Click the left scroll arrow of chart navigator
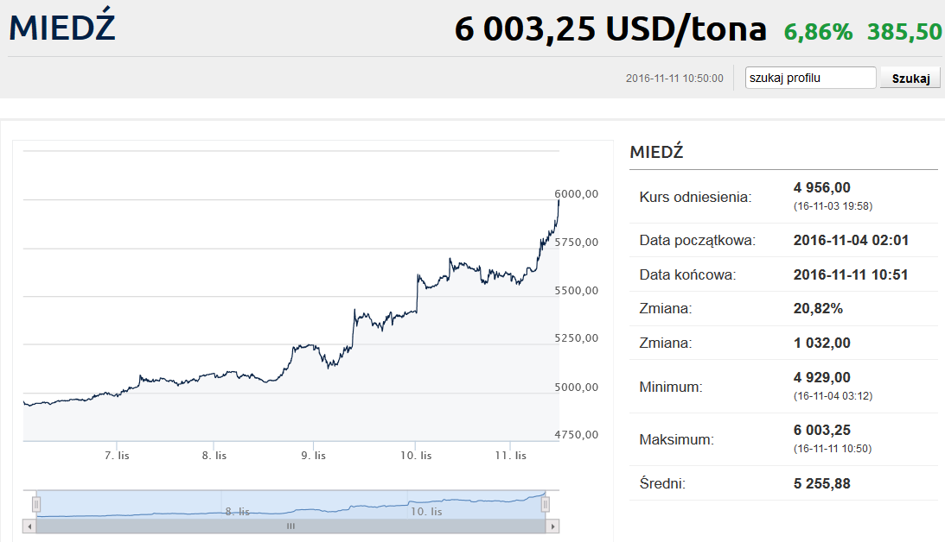This screenshot has height=542, width=945. coord(30,526)
